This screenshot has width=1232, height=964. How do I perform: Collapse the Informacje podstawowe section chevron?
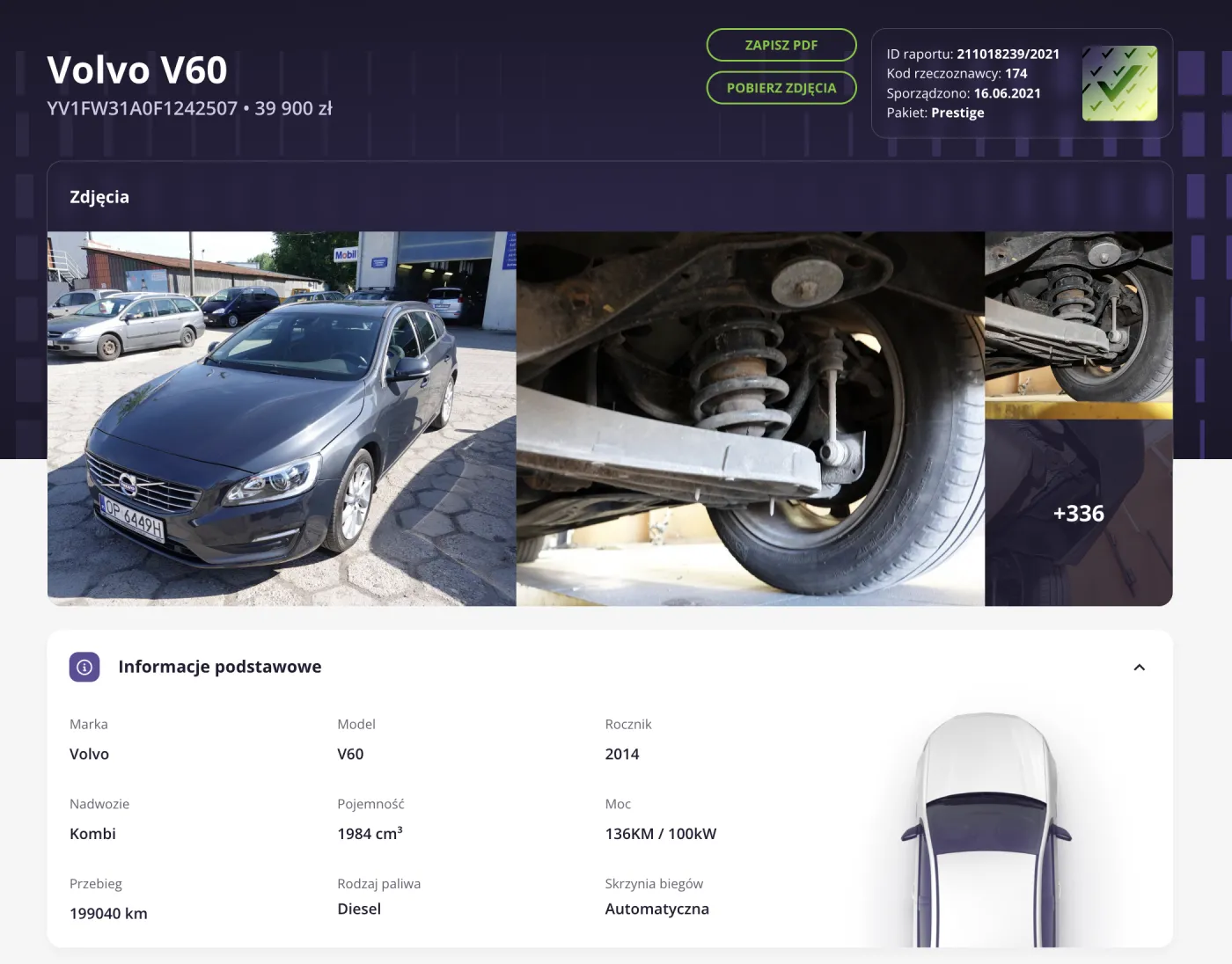1139,668
